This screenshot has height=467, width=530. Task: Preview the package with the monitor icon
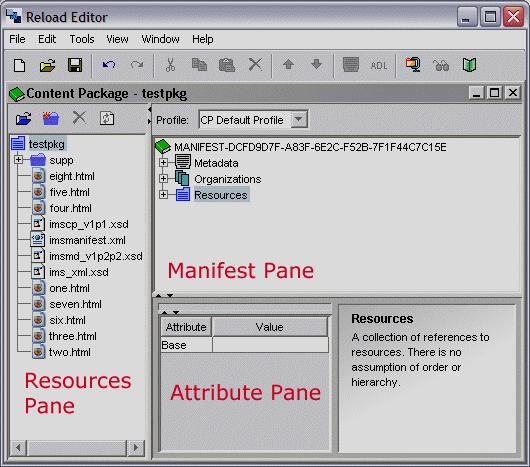[413, 65]
